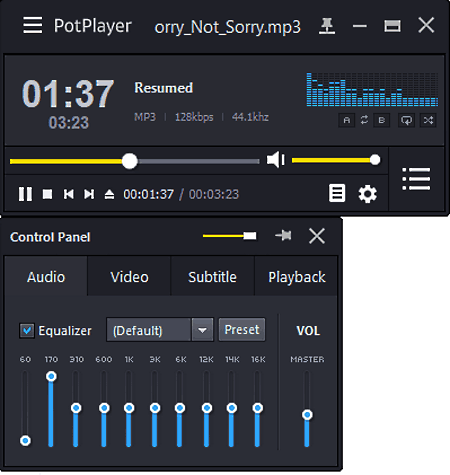This screenshot has width=450, height=475.
Task: Click the 00:01:37 position readout
Action: [x=149, y=194]
